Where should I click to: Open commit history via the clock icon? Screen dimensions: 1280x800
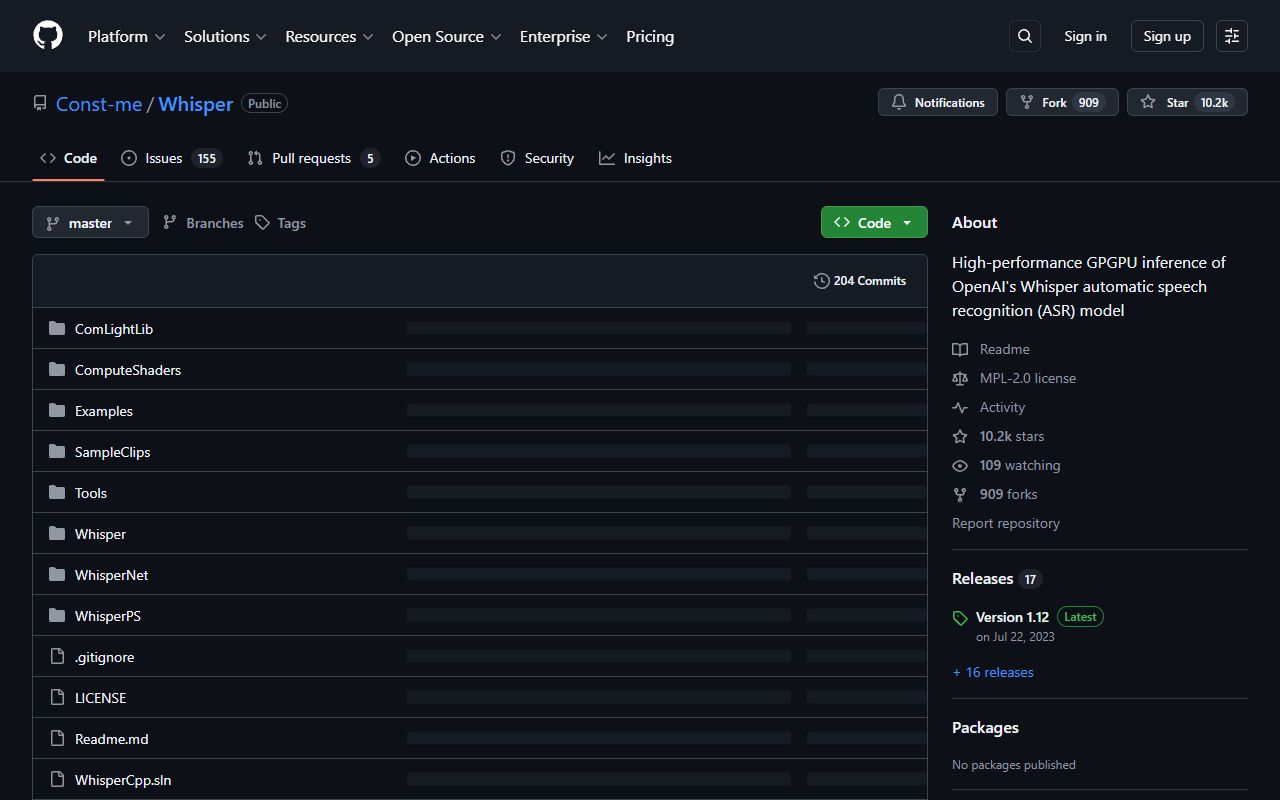[x=821, y=281]
